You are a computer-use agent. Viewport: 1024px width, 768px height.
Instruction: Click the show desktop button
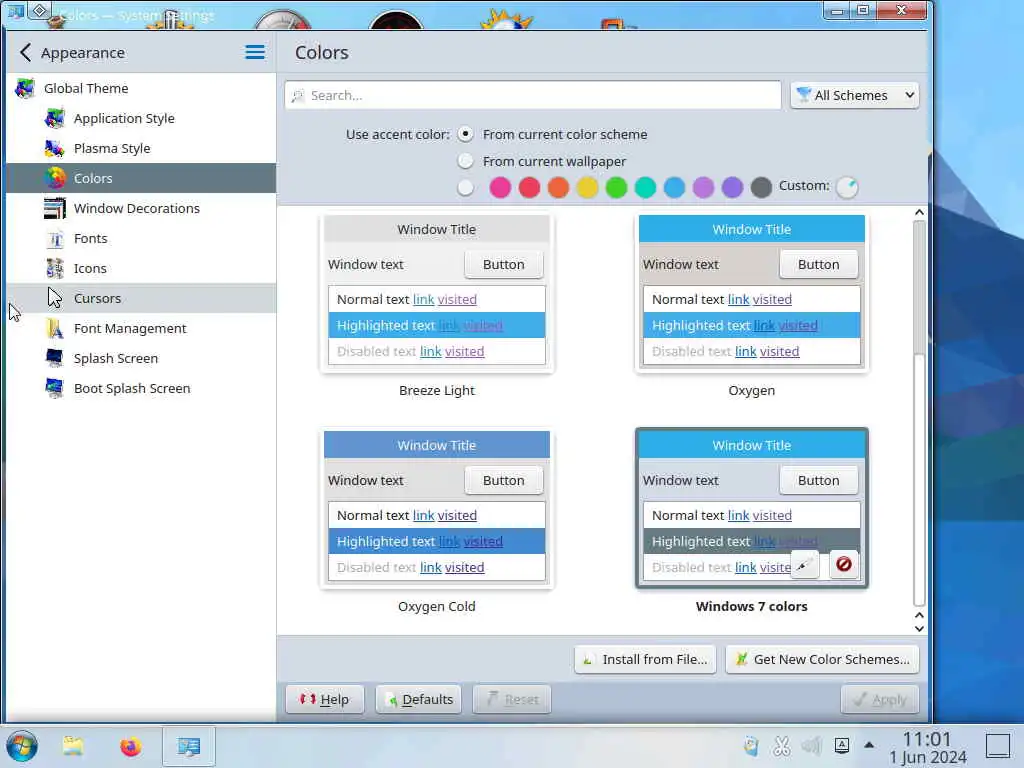pyautogui.click(x=998, y=746)
